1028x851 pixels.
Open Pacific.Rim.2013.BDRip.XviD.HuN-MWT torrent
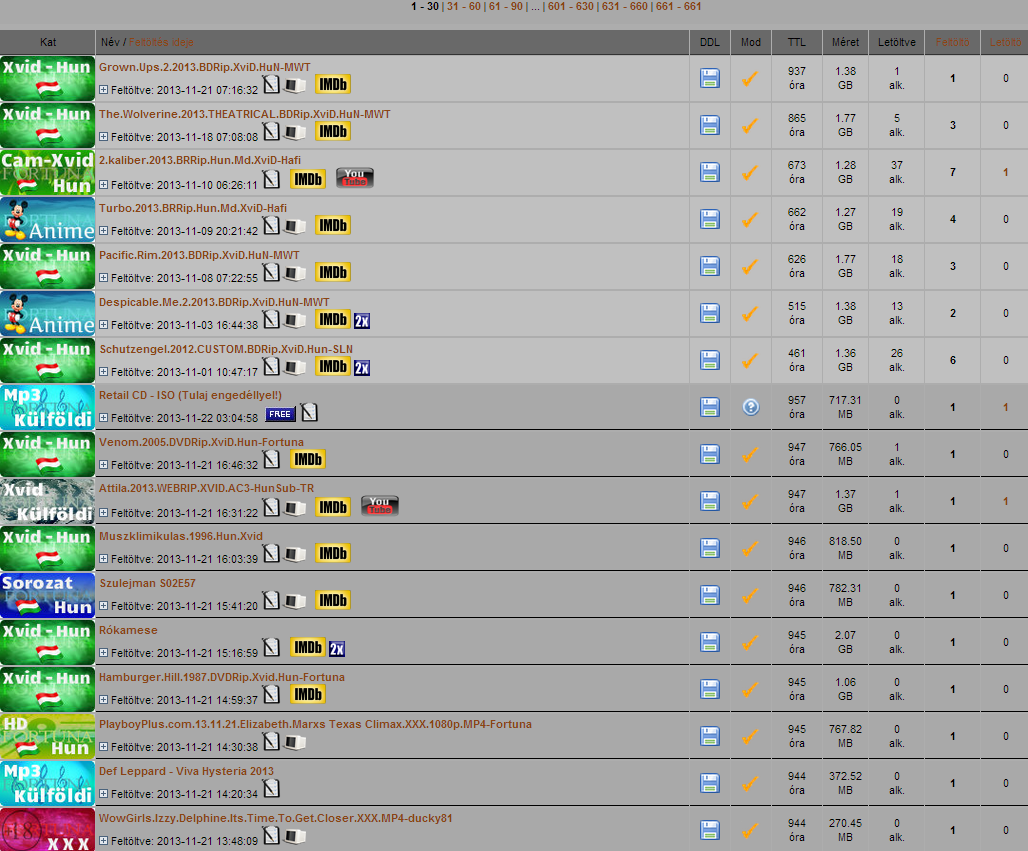click(x=199, y=255)
